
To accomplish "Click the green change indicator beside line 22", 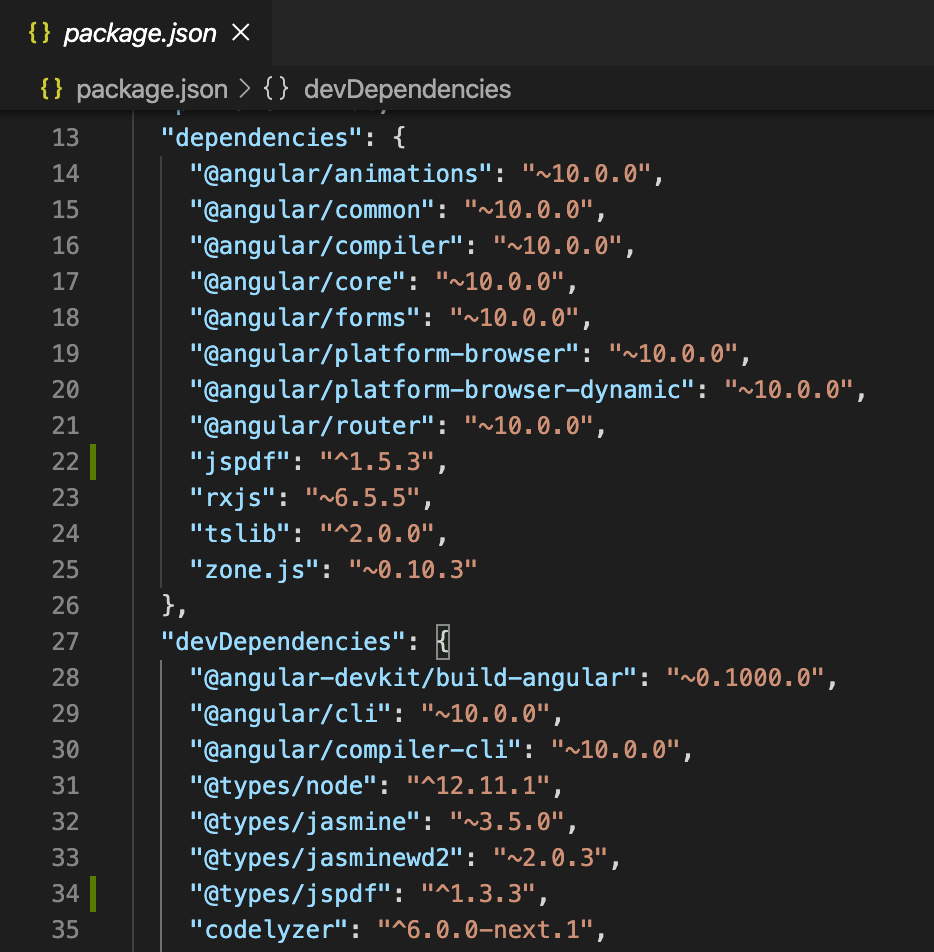I will [x=91, y=461].
